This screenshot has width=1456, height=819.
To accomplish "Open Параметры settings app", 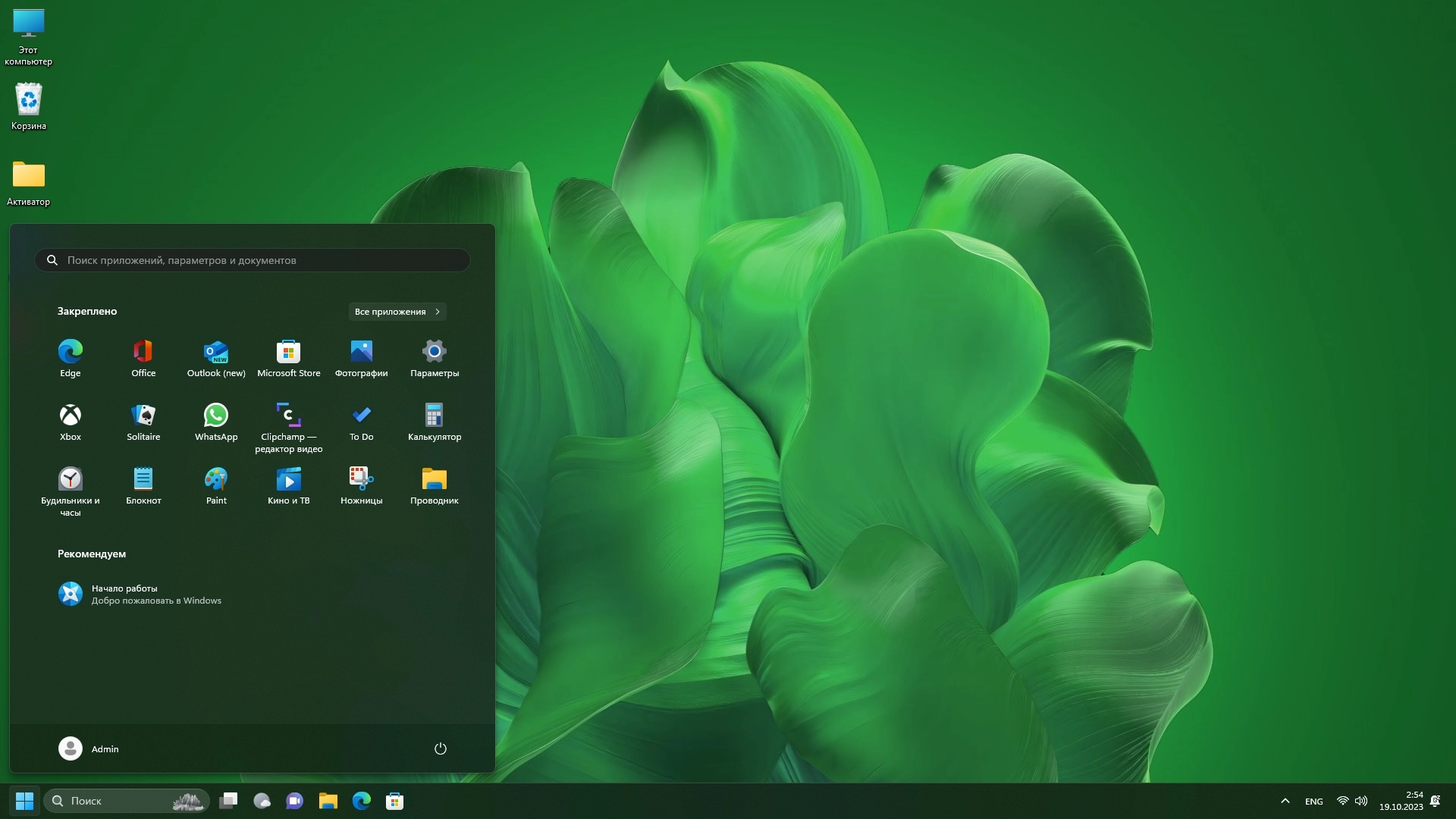I will 434,358.
